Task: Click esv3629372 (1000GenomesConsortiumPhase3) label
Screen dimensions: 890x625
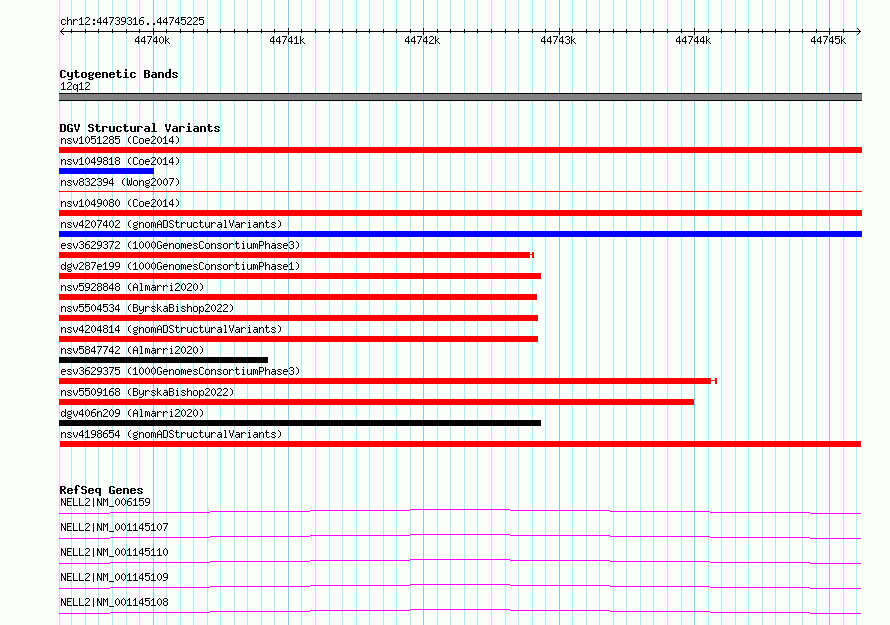Action: [x=180, y=245]
